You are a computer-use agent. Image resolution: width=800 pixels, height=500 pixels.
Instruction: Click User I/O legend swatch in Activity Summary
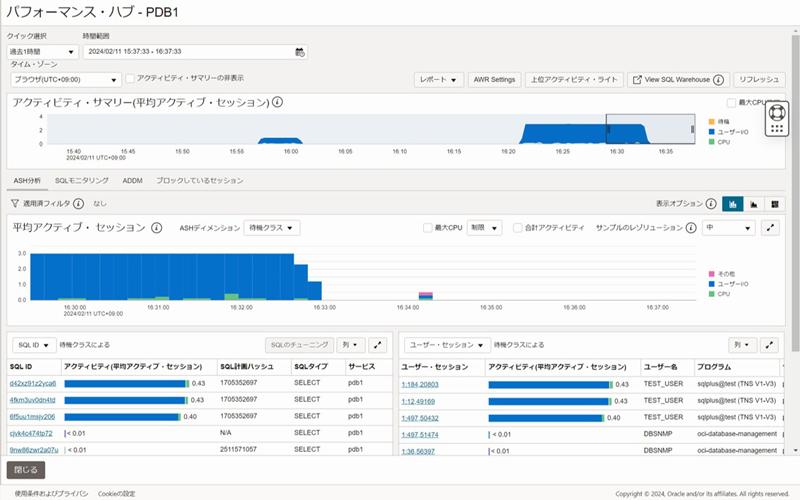click(x=711, y=132)
